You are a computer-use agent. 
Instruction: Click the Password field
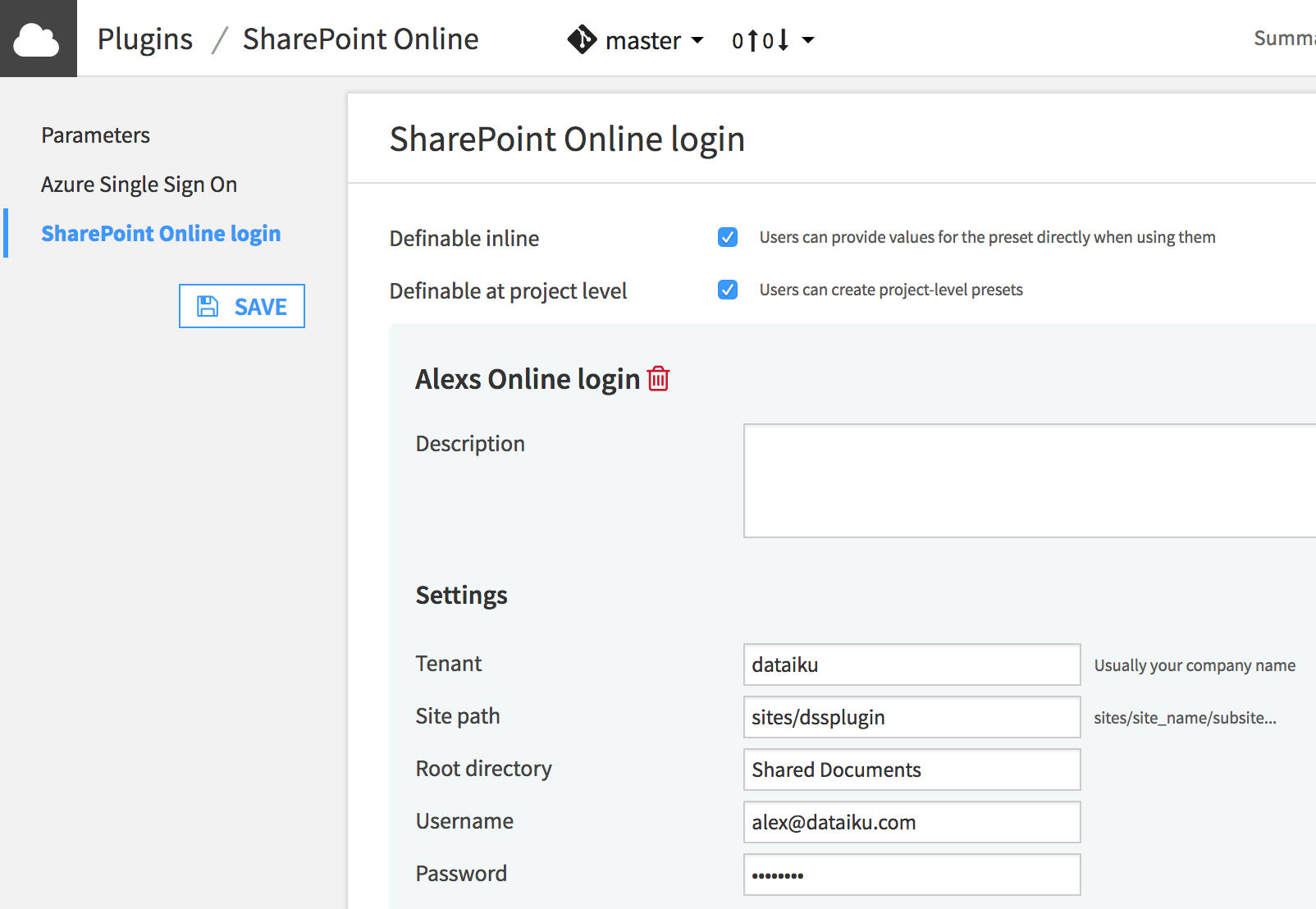(912, 875)
